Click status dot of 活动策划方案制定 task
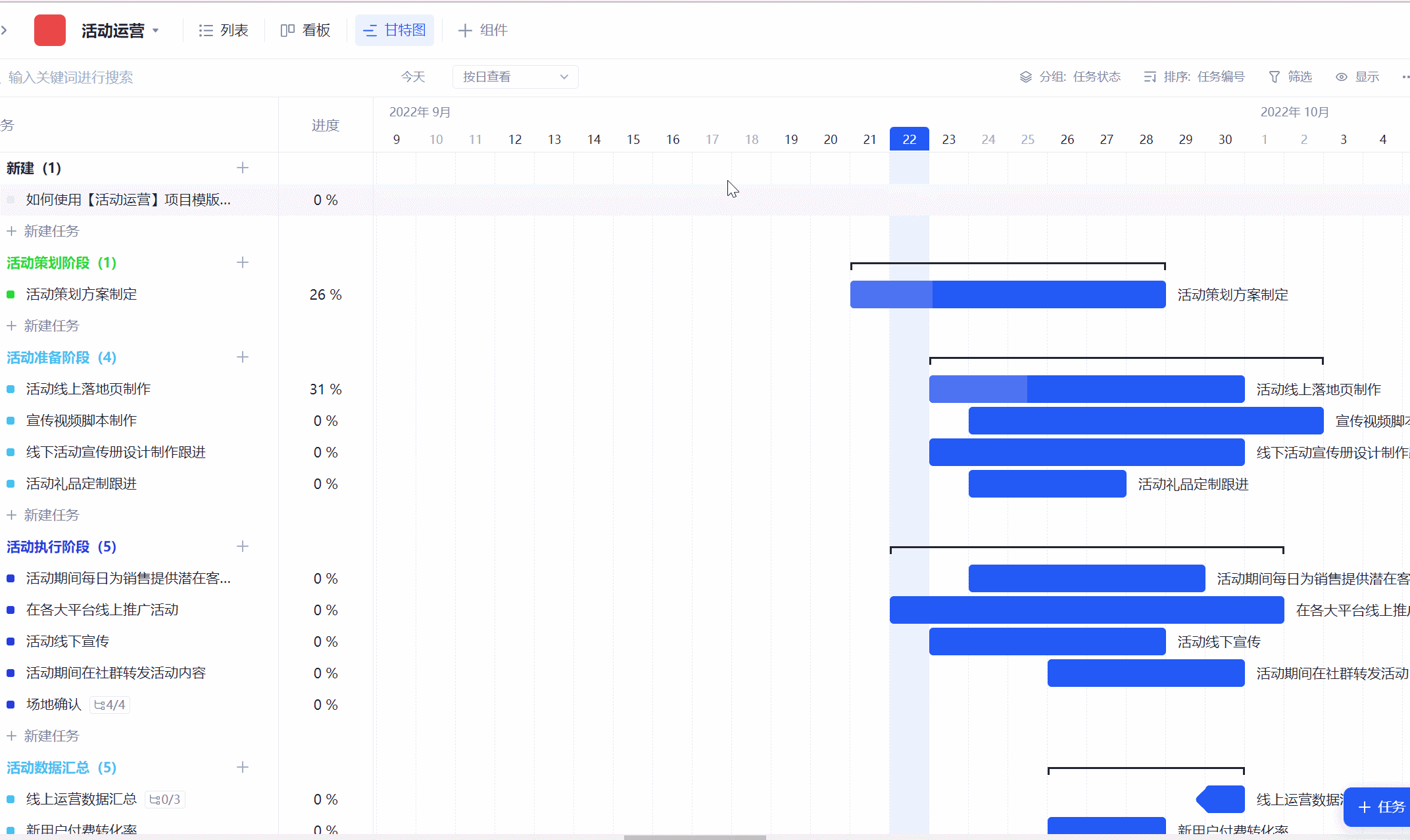 click(11, 294)
